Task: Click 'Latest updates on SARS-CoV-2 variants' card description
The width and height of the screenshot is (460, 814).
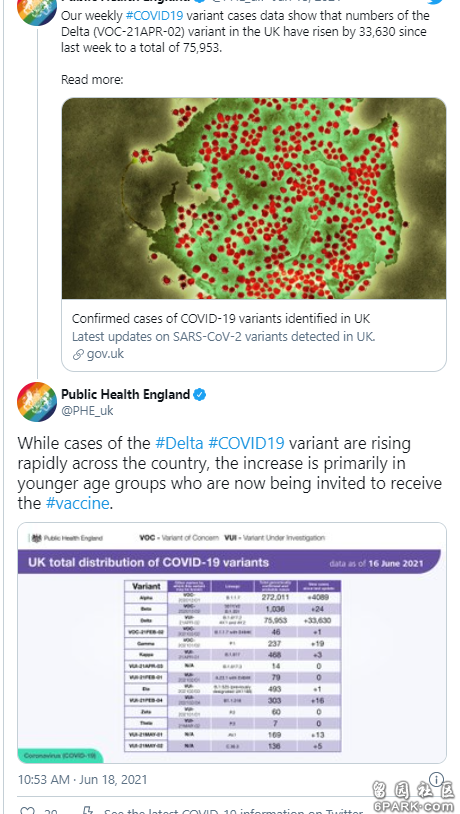Action: pyautogui.click(x=223, y=336)
